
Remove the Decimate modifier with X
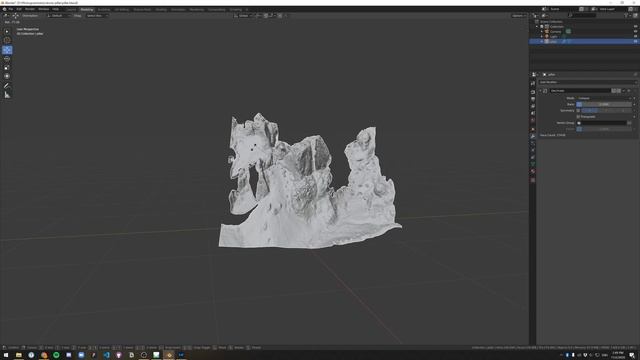point(629,91)
